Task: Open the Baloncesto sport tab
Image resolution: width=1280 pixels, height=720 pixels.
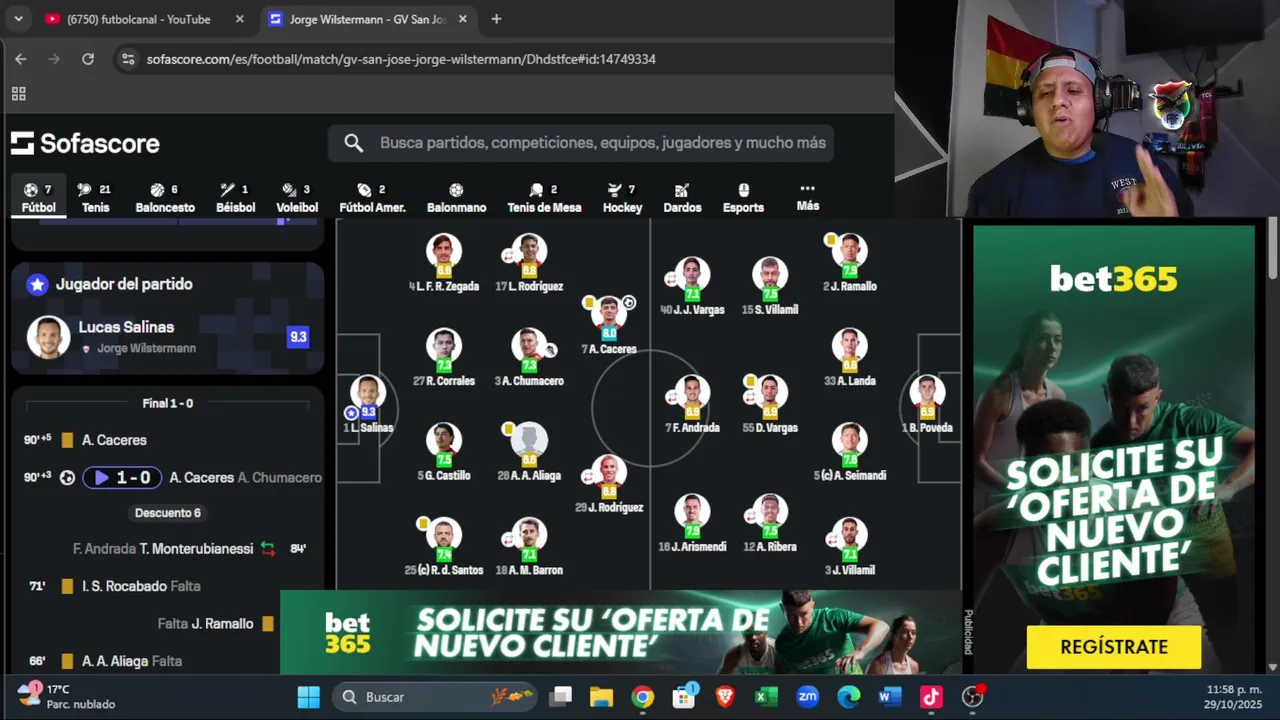Action: tap(165, 198)
